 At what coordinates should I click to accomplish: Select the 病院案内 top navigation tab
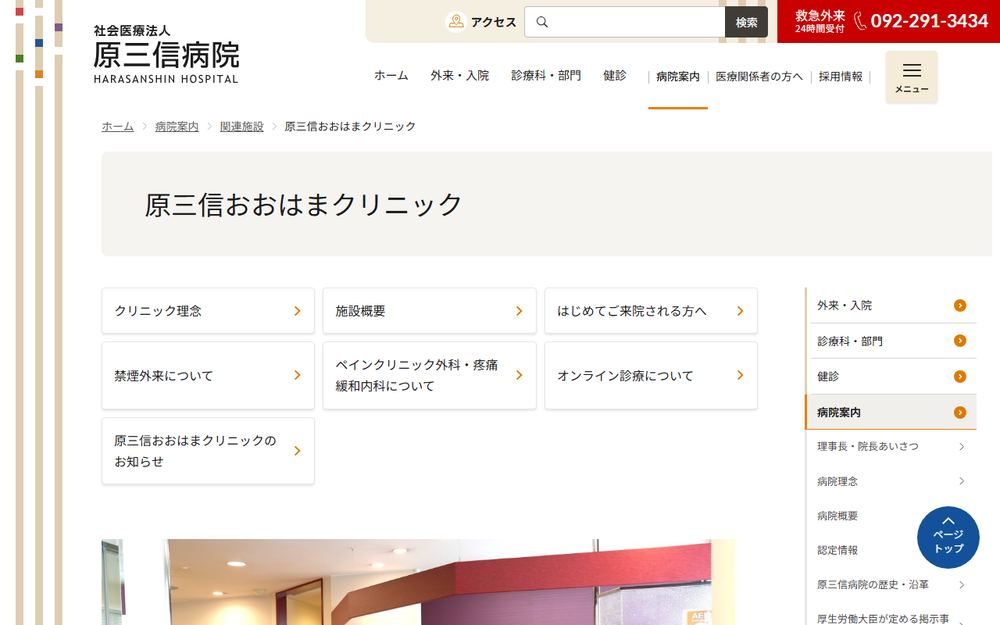click(x=678, y=77)
